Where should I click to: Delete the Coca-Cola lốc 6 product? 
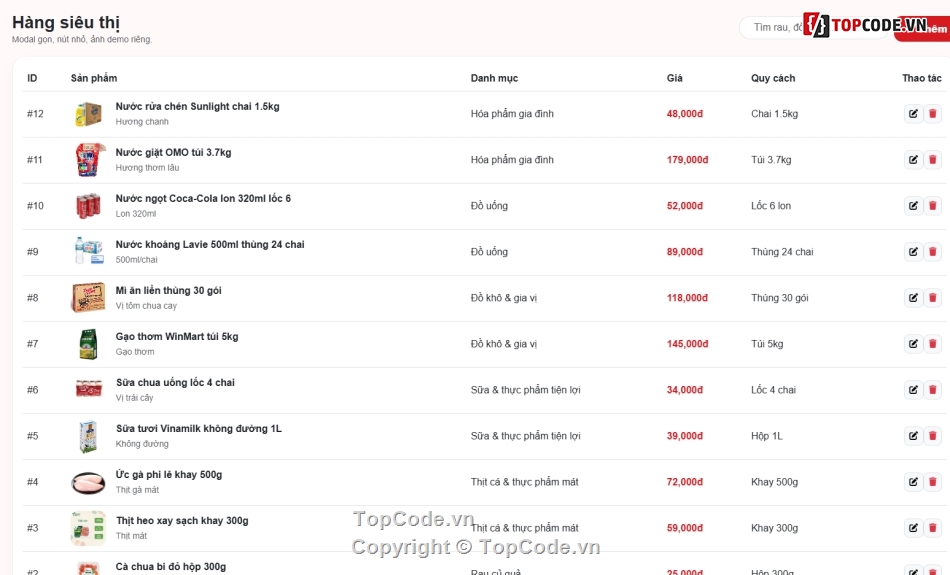(932, 205)
